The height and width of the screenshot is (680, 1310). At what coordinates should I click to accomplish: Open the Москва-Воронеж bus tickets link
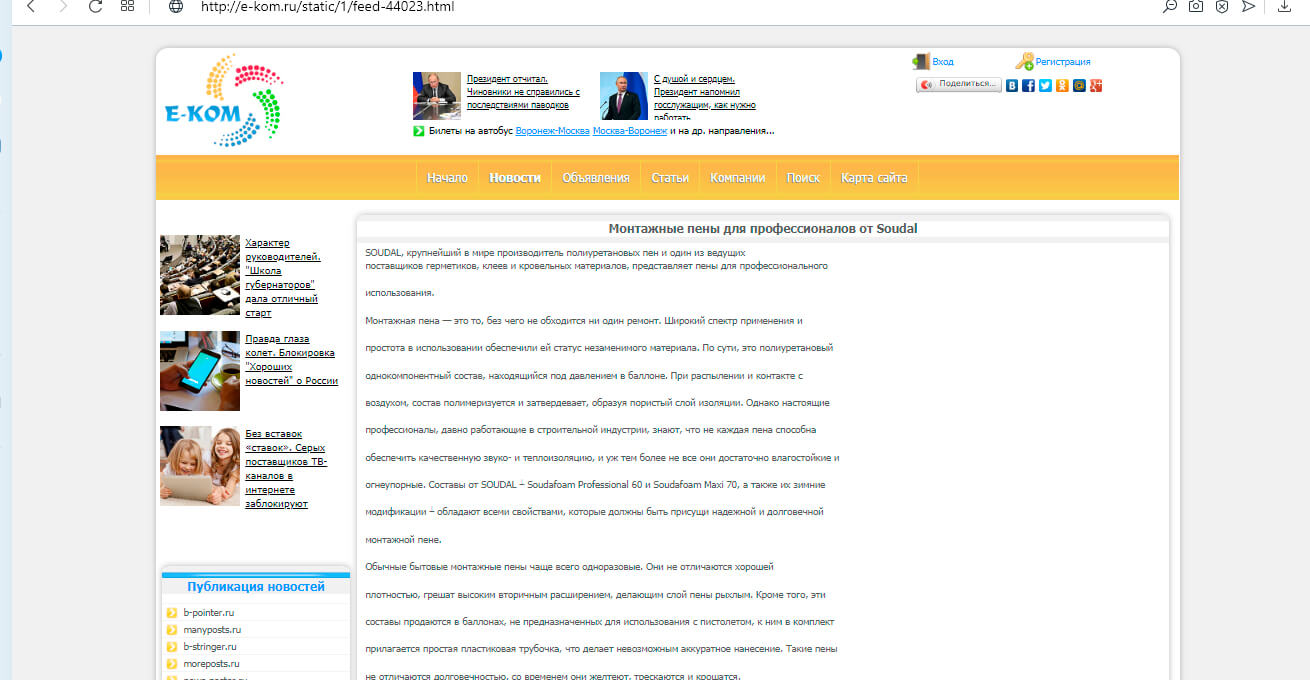629,131
